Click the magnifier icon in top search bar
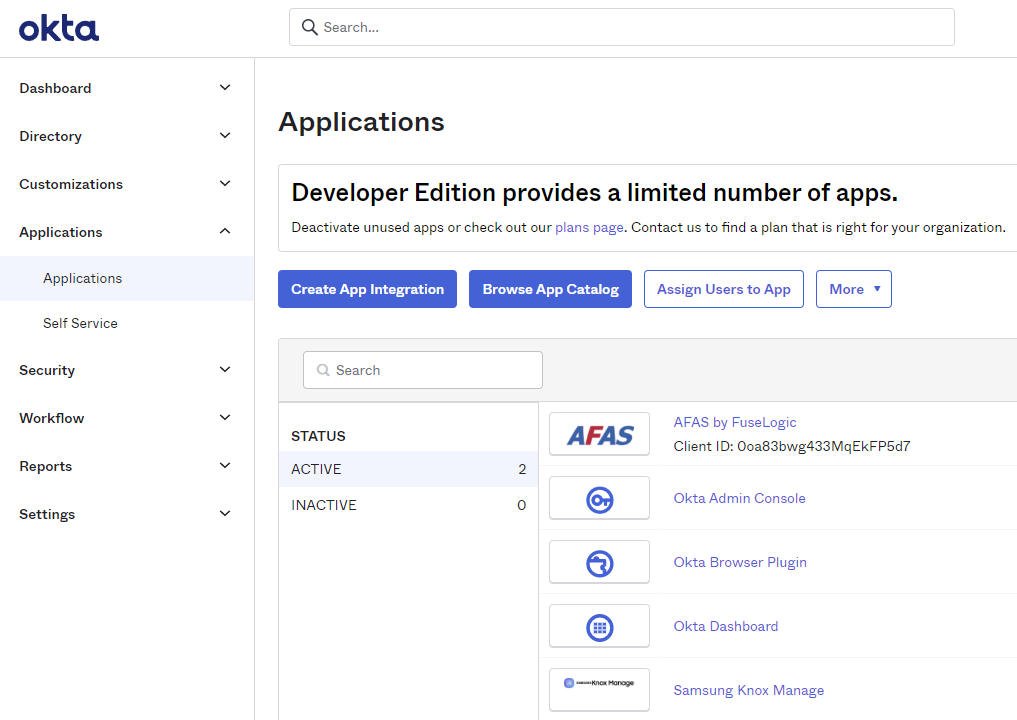Screen dimensions: 1017x720 tap(310, 27)
